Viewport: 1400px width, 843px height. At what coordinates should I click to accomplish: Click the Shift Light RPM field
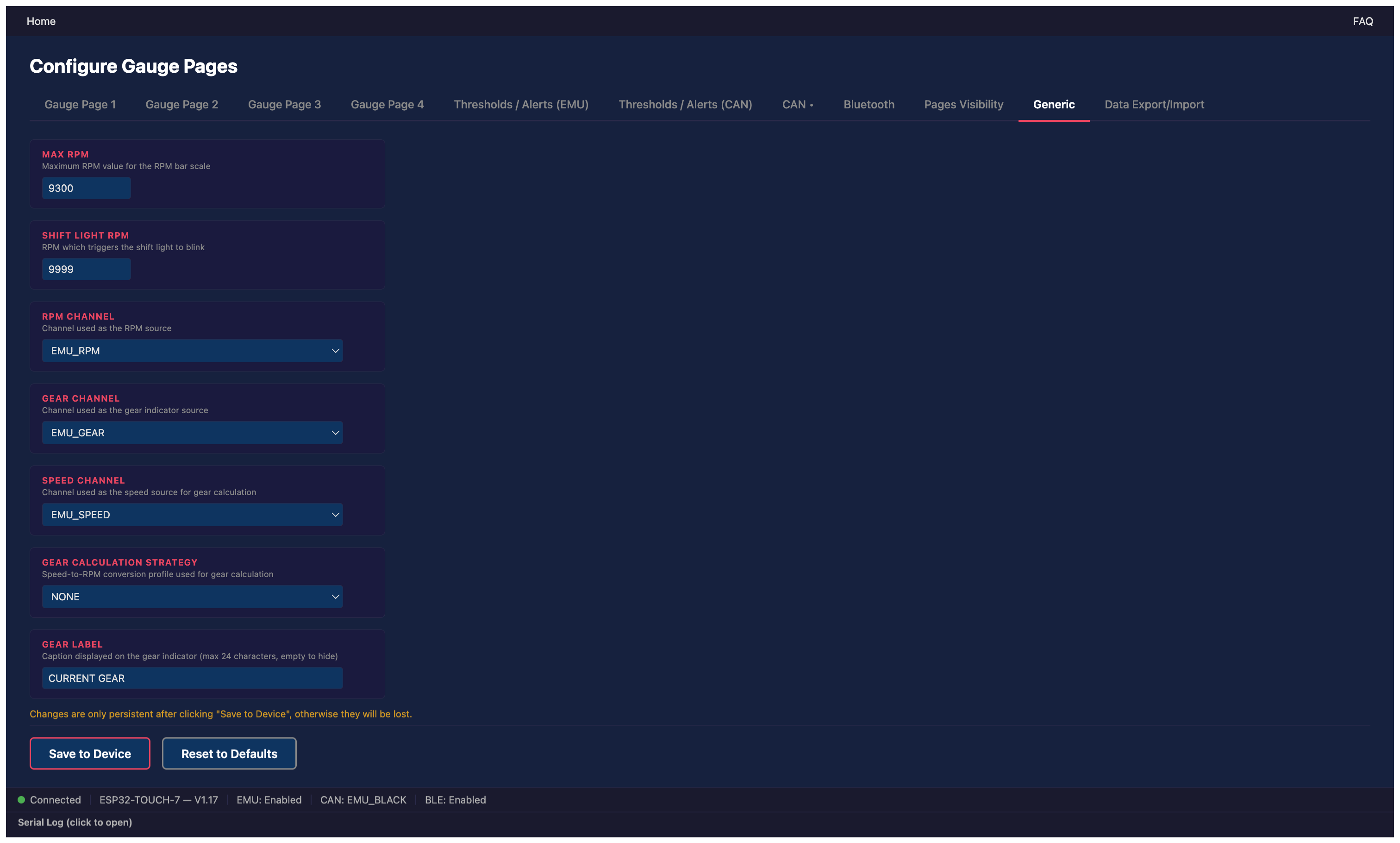click(x=86, y=269)
